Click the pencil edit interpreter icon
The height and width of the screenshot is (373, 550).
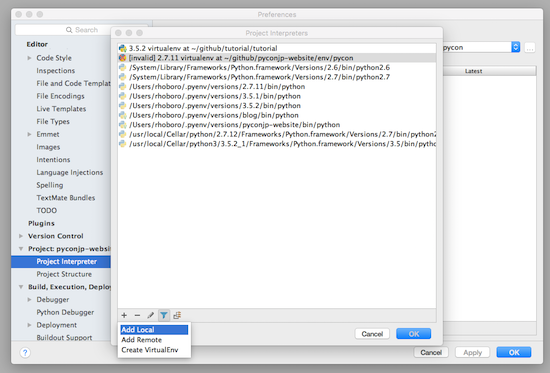click(150, 315)
